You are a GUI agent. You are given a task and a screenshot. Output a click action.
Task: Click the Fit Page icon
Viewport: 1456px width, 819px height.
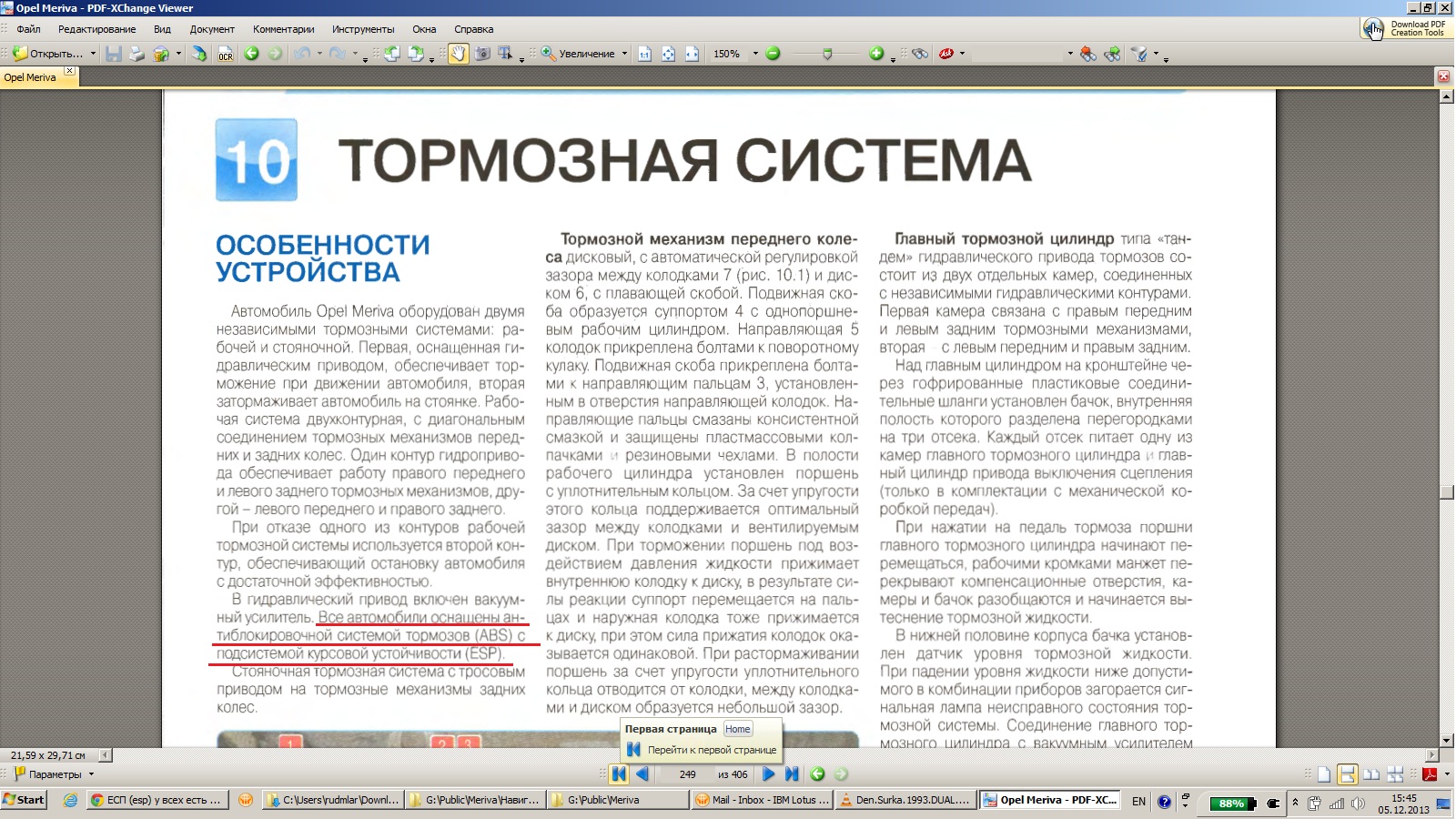pyautogui.click(x=668, y=54)
